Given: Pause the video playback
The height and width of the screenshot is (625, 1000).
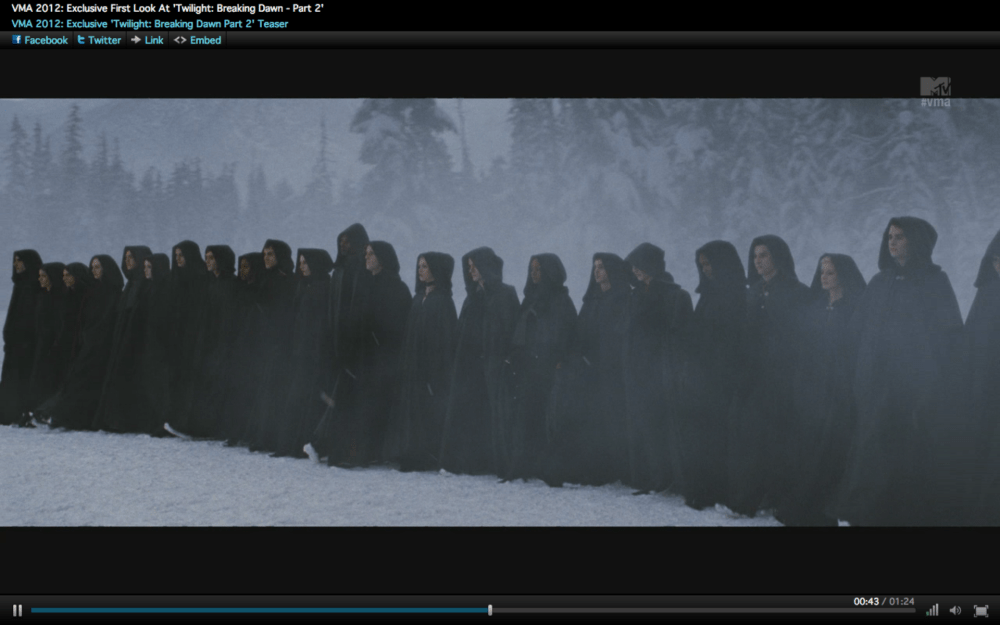Looking at the screenshot, I should [17, 610].
